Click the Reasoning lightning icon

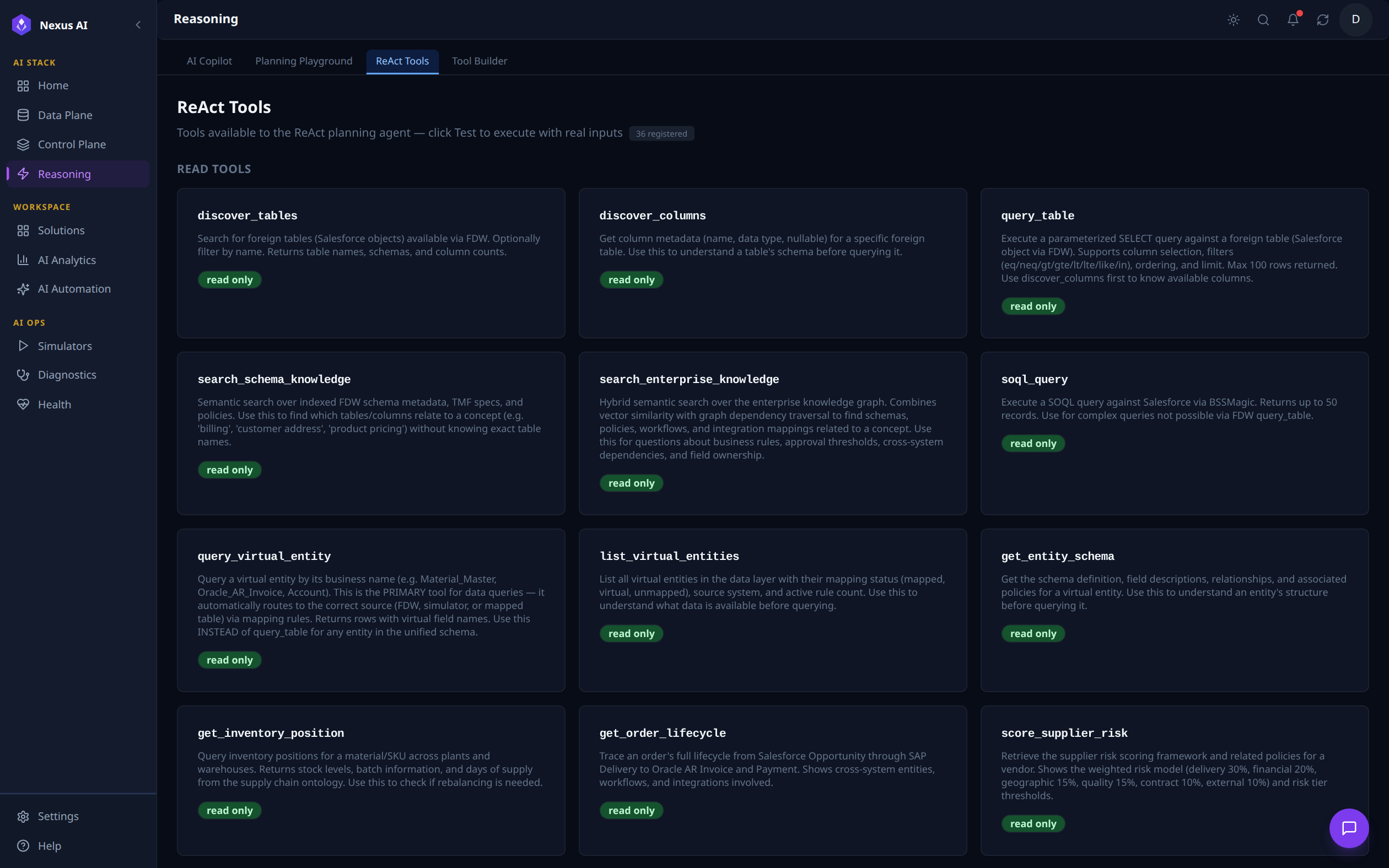click(23, 174)
